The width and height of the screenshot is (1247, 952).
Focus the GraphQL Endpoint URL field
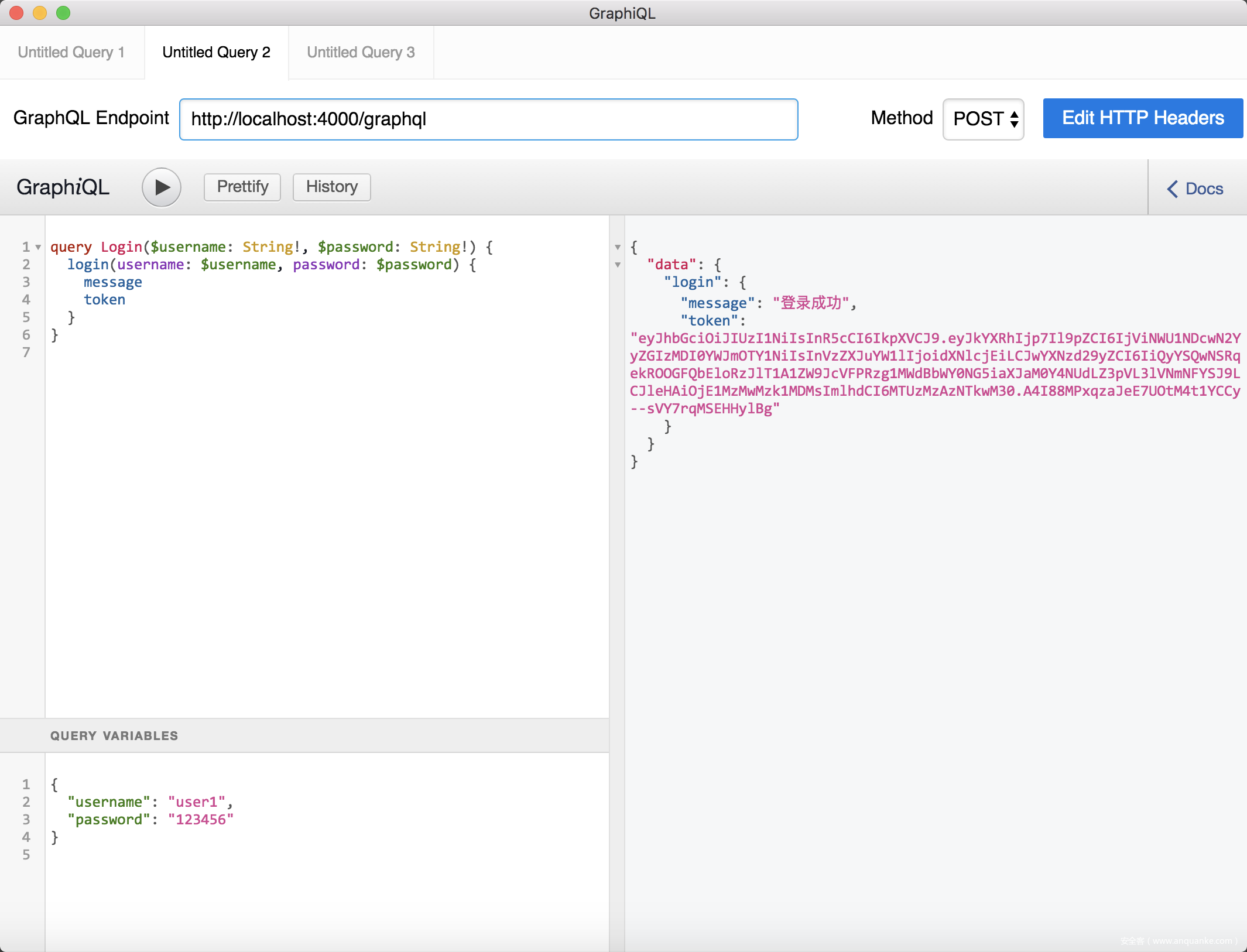pos(488,119)
